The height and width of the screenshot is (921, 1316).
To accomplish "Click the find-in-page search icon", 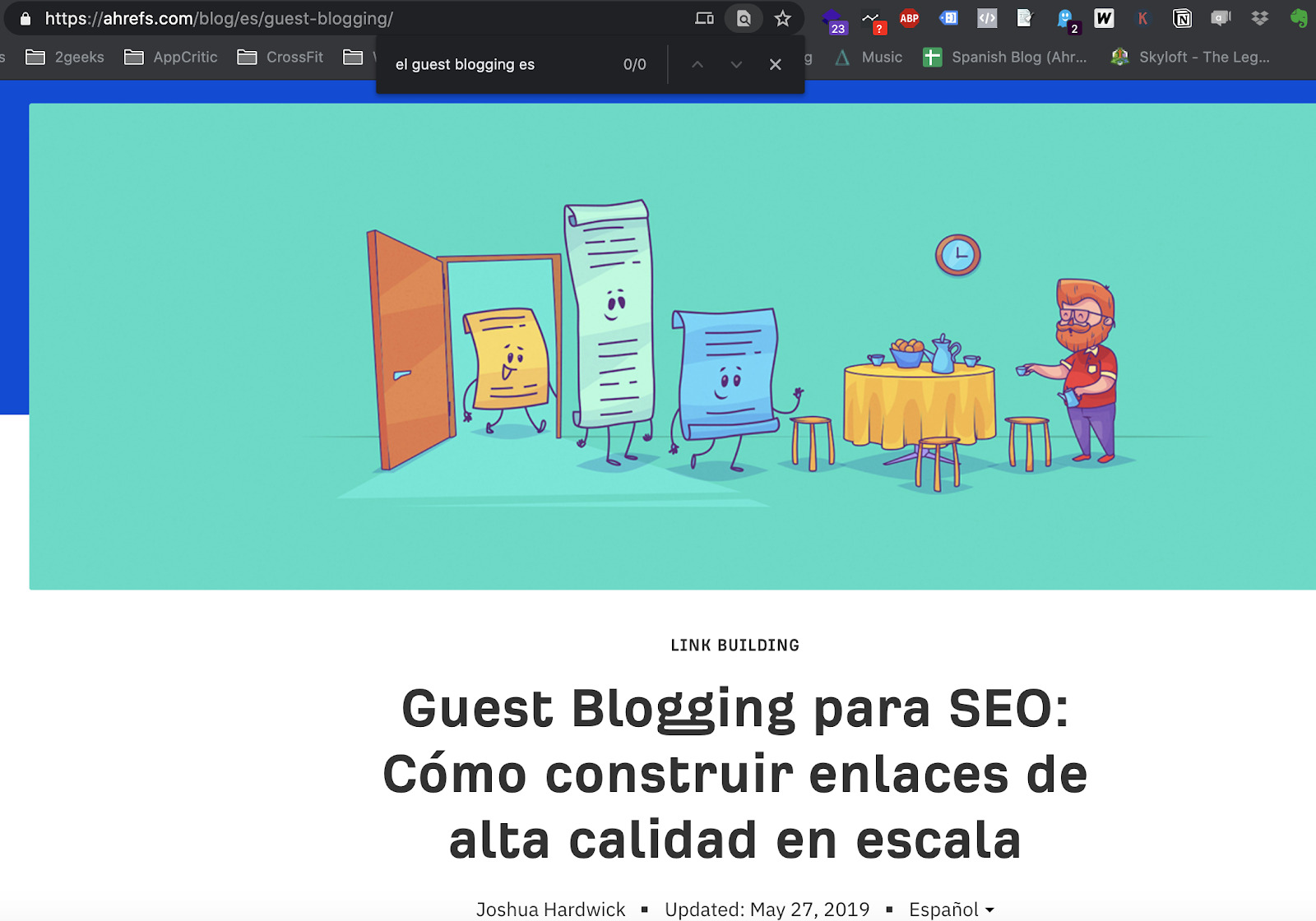I will click(744, 18).
